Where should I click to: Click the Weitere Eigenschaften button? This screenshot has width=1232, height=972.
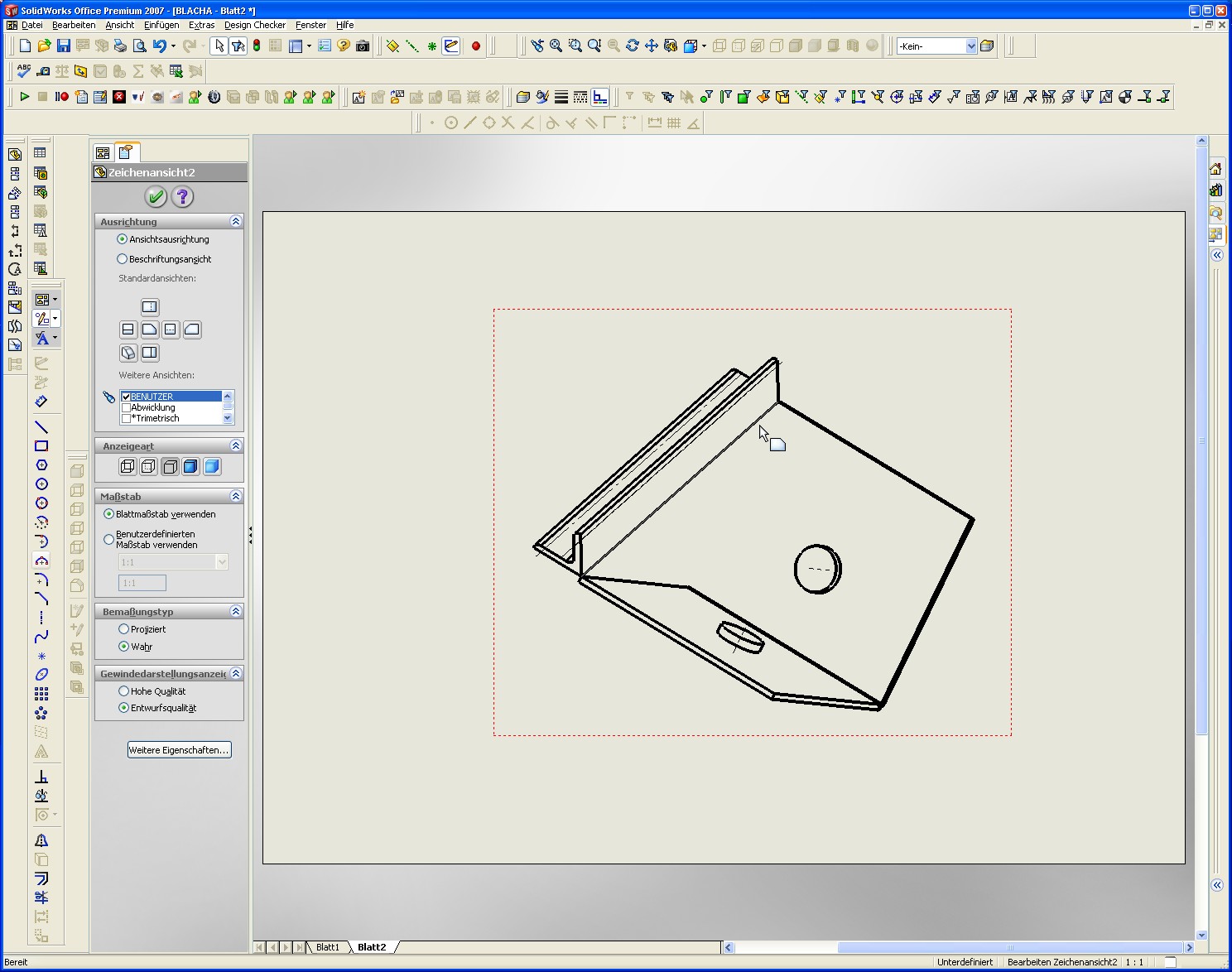click(179, 750)
